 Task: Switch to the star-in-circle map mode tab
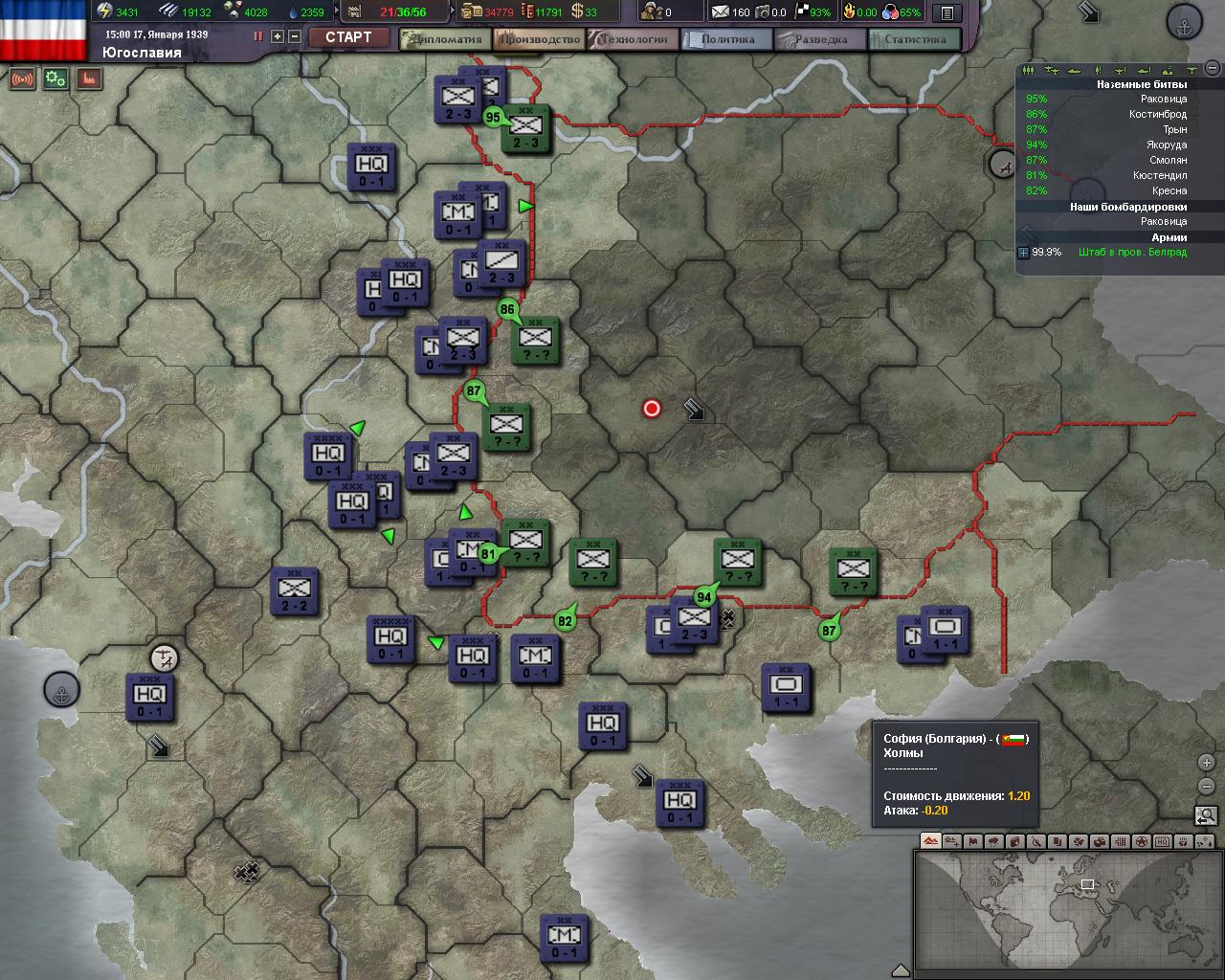pos(1142,841)
